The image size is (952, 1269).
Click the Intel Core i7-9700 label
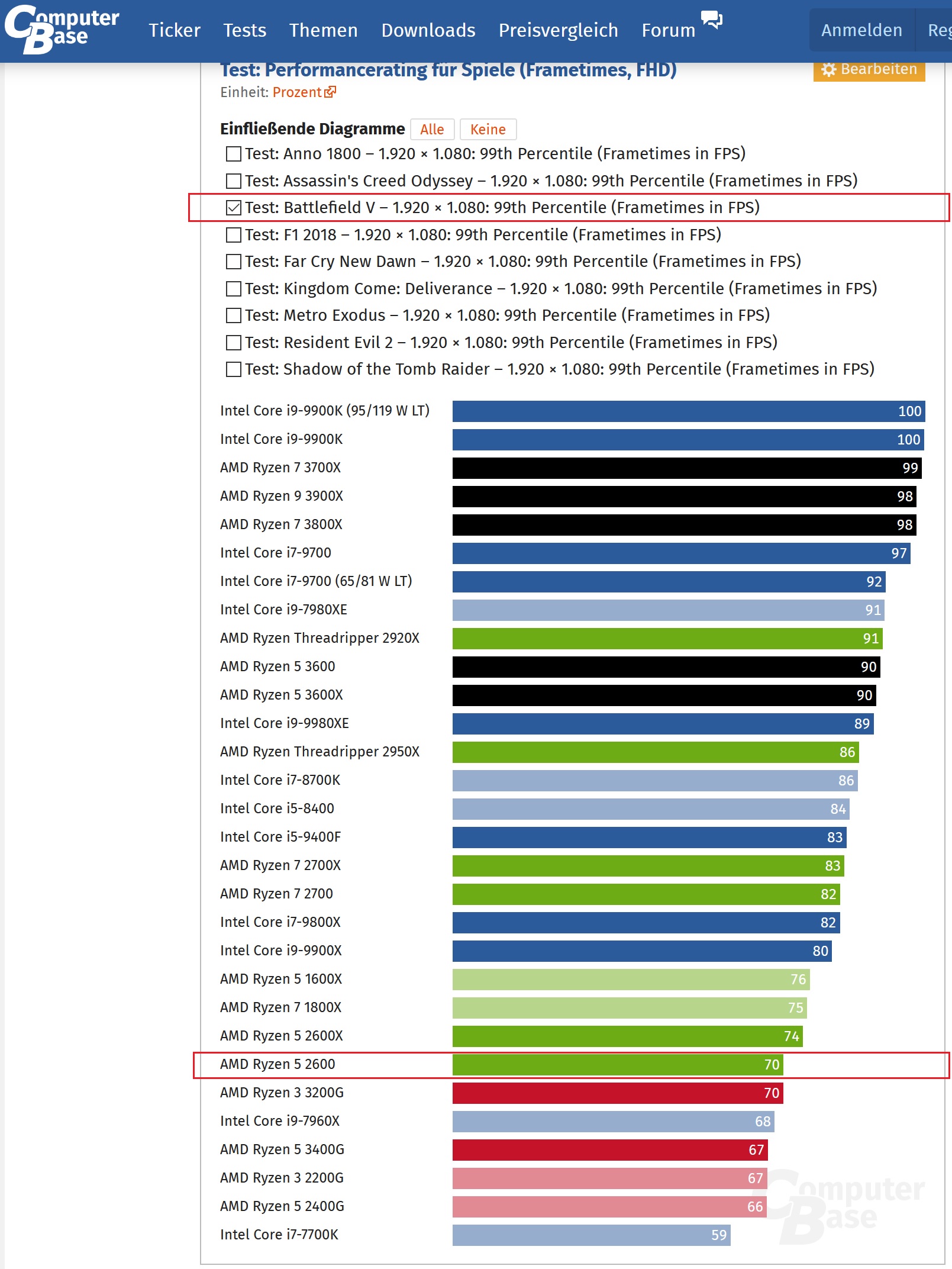[276, 553]
